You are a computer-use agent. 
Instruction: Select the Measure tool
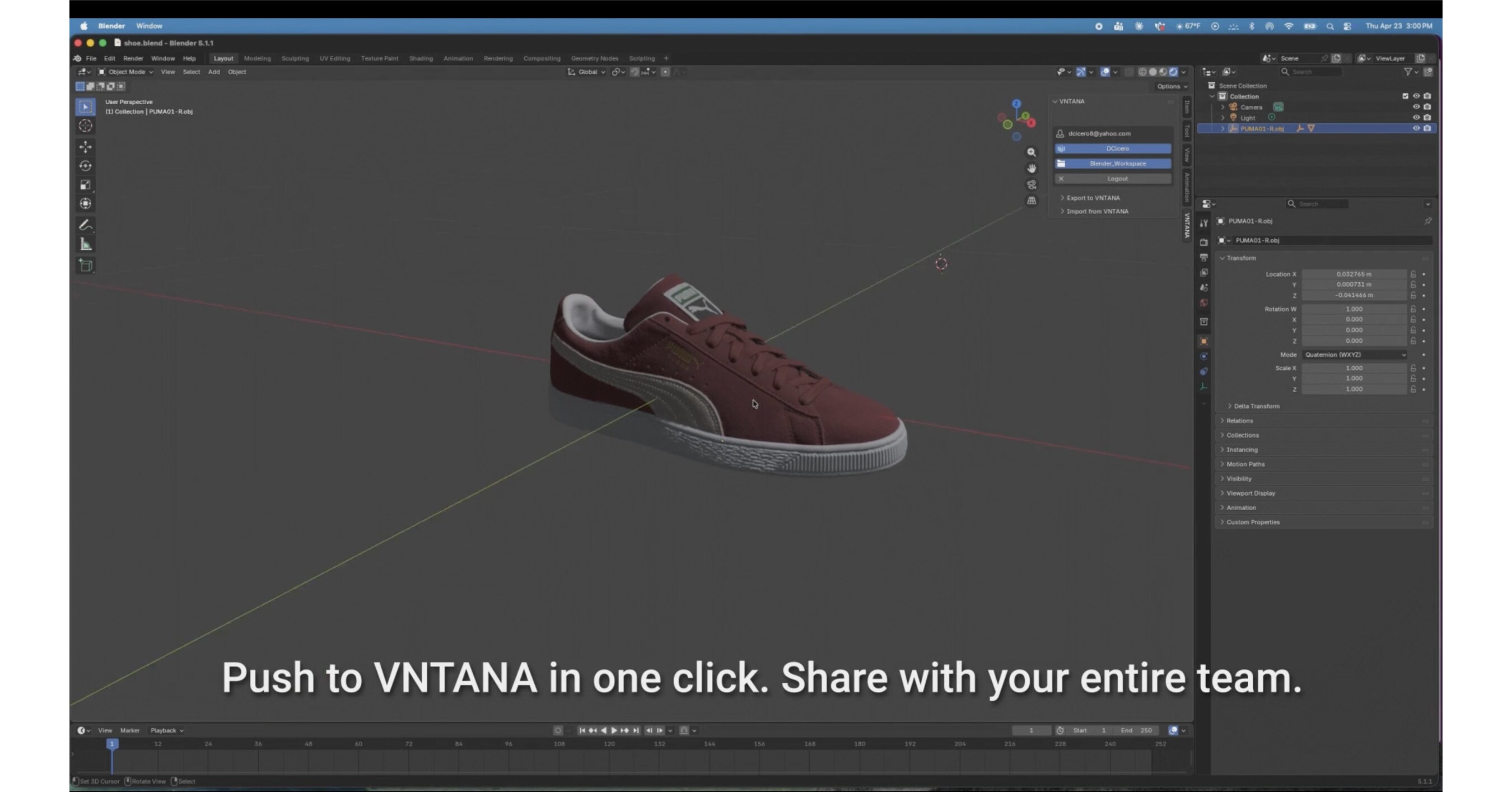pyautogui.click(x=86, y=244)
